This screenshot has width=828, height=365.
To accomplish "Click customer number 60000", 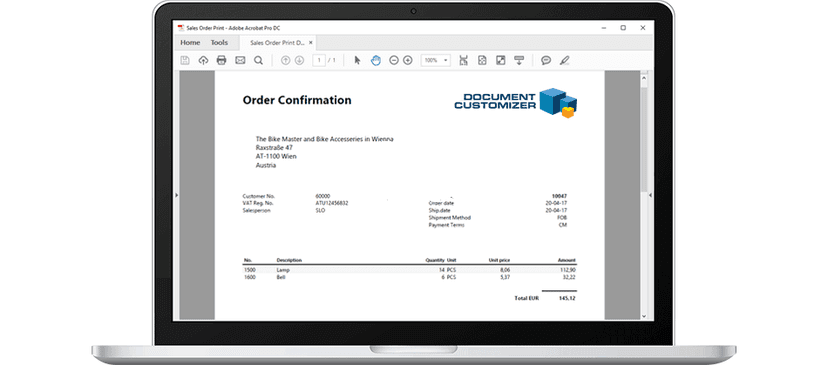I will [323, 196].
